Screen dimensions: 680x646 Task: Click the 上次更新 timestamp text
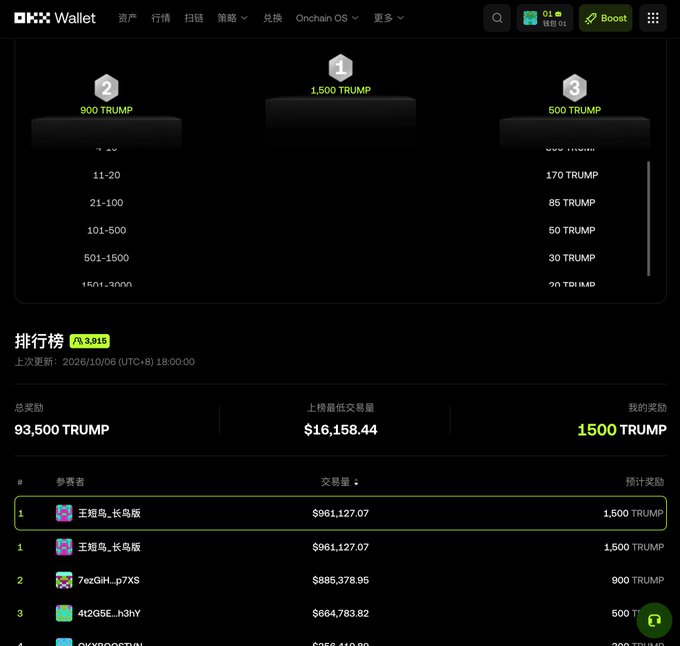[x=105, y=362]
